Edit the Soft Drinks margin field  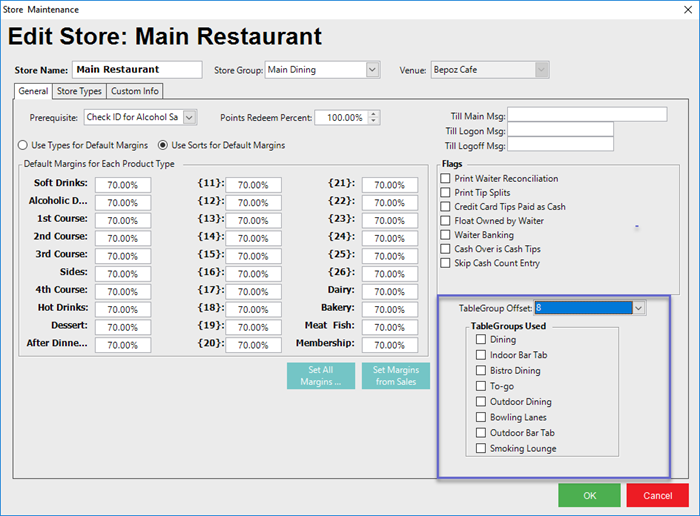click(123, 185)
